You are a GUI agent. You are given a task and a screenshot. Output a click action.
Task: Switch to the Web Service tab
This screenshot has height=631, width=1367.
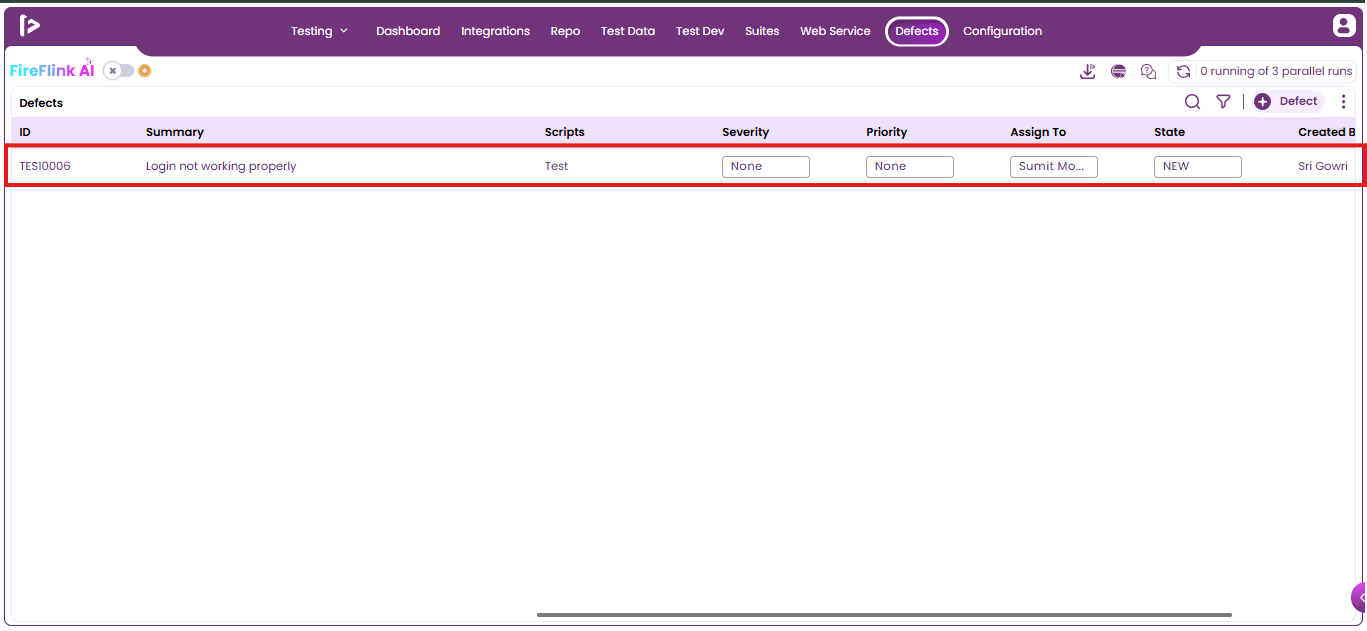[x=835, y=31]
